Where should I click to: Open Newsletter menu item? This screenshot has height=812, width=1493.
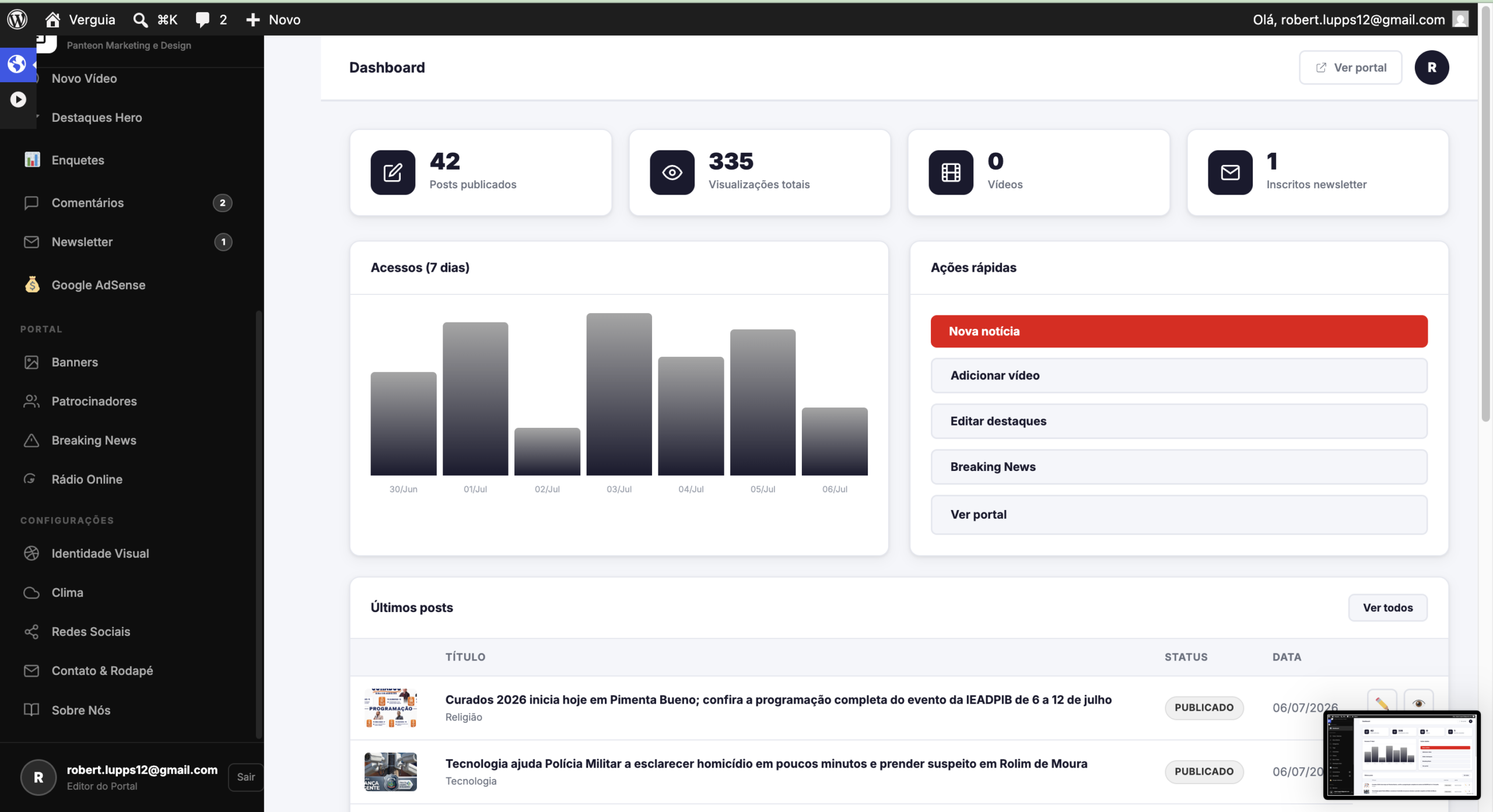pos(82,241)
